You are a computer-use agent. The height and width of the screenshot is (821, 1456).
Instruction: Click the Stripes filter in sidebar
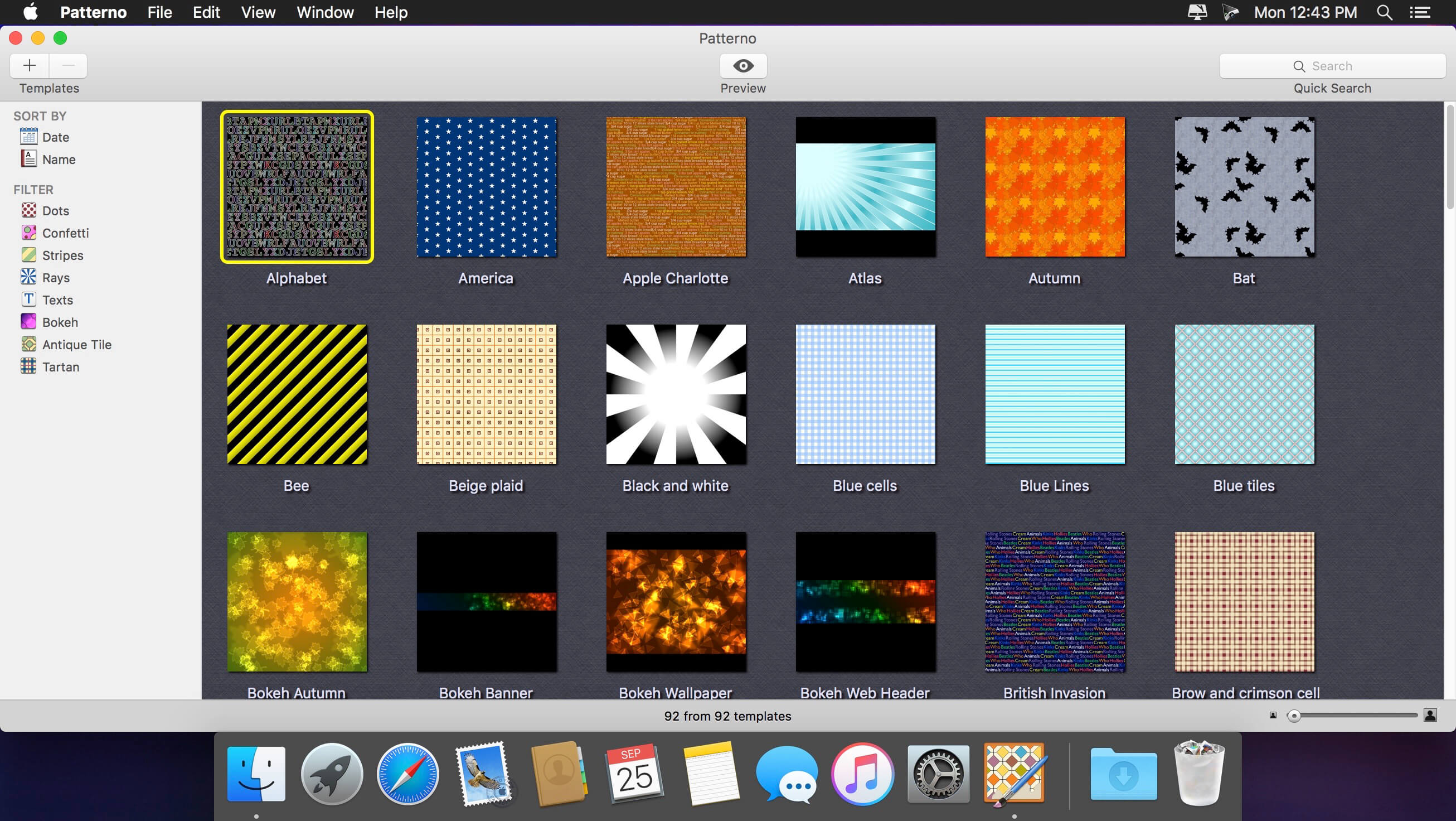pos(62,254)
